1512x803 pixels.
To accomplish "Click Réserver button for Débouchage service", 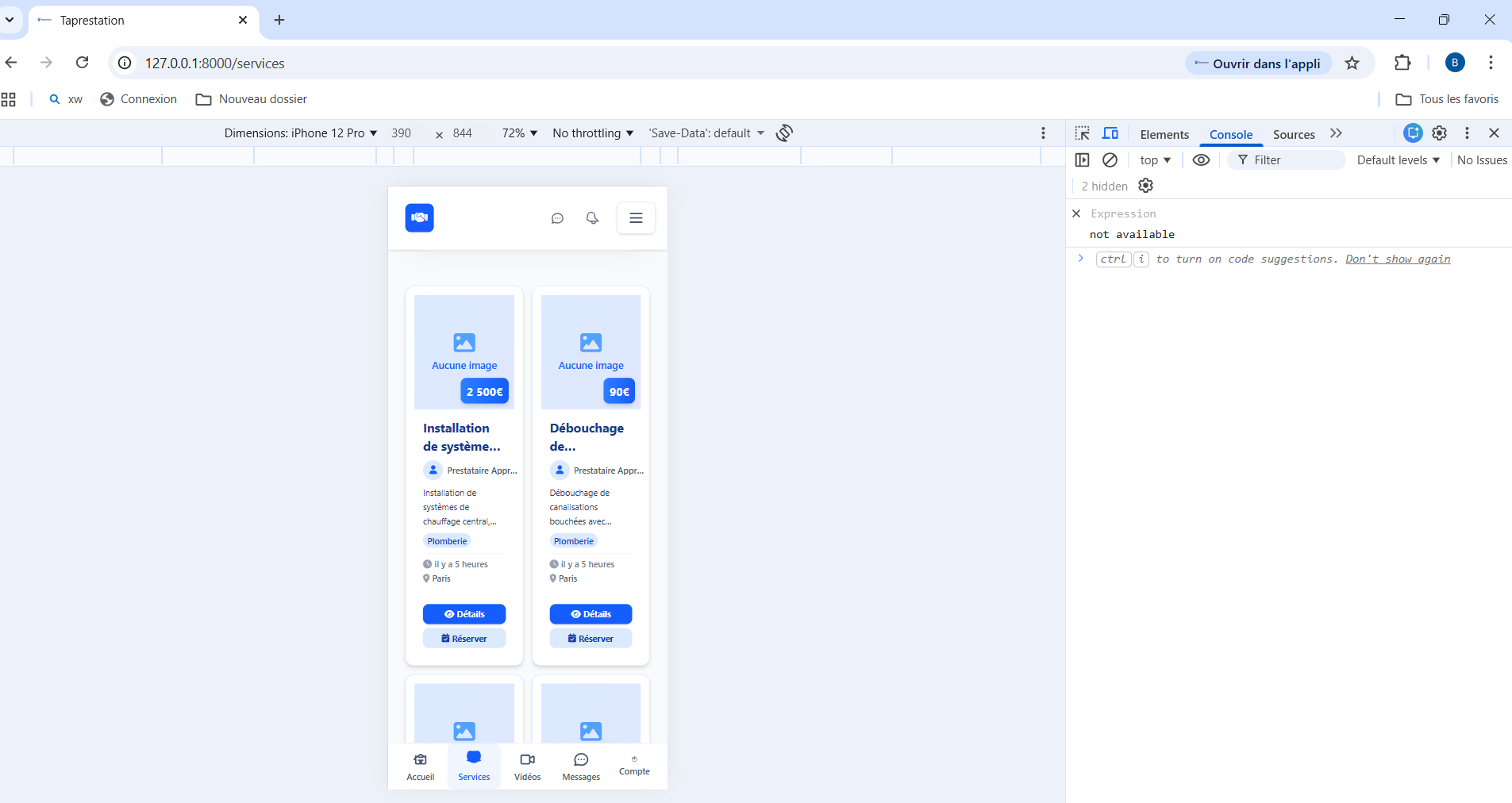I will (591, 639).
